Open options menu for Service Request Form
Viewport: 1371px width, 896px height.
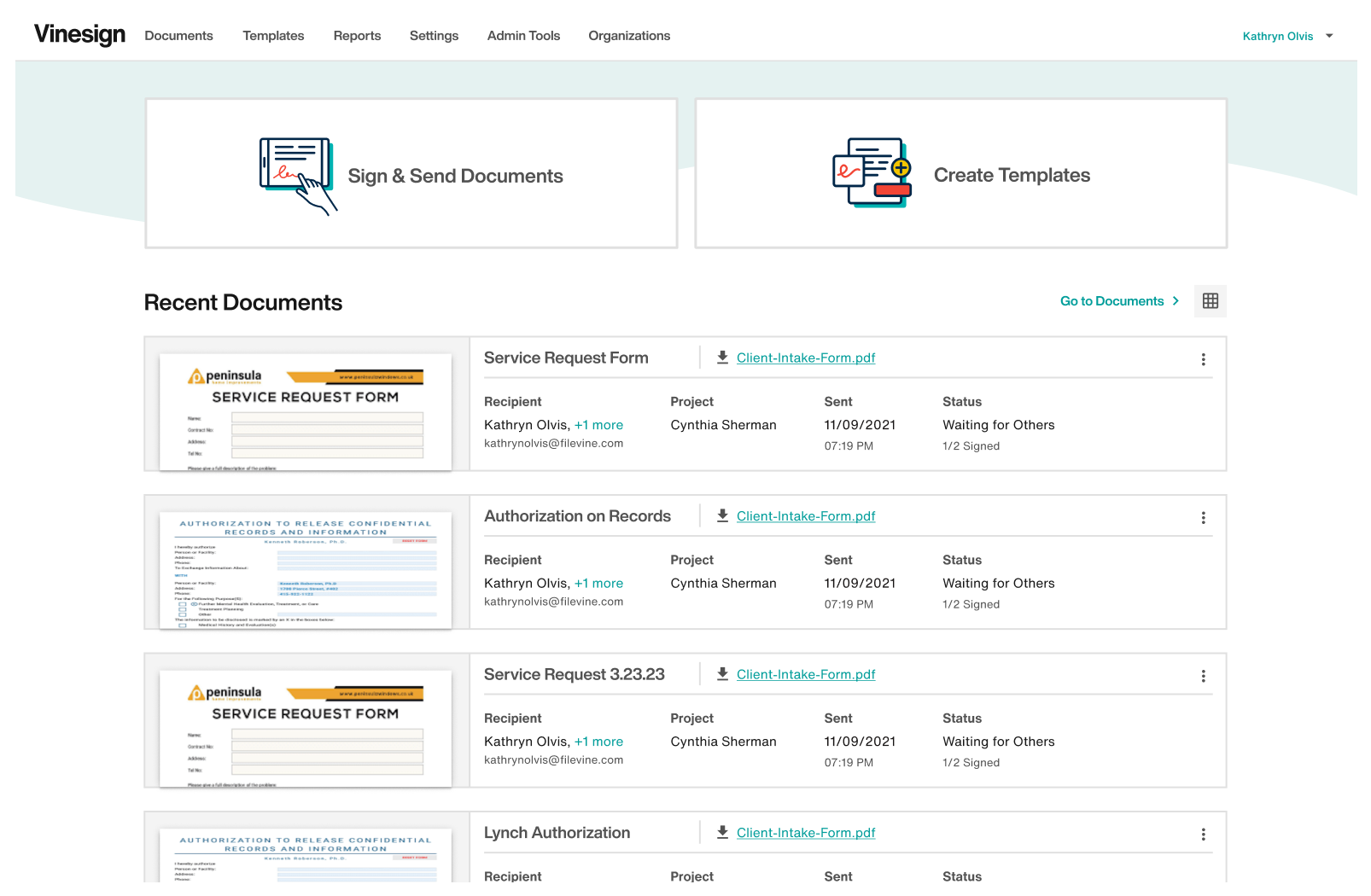click(1203, 359)
